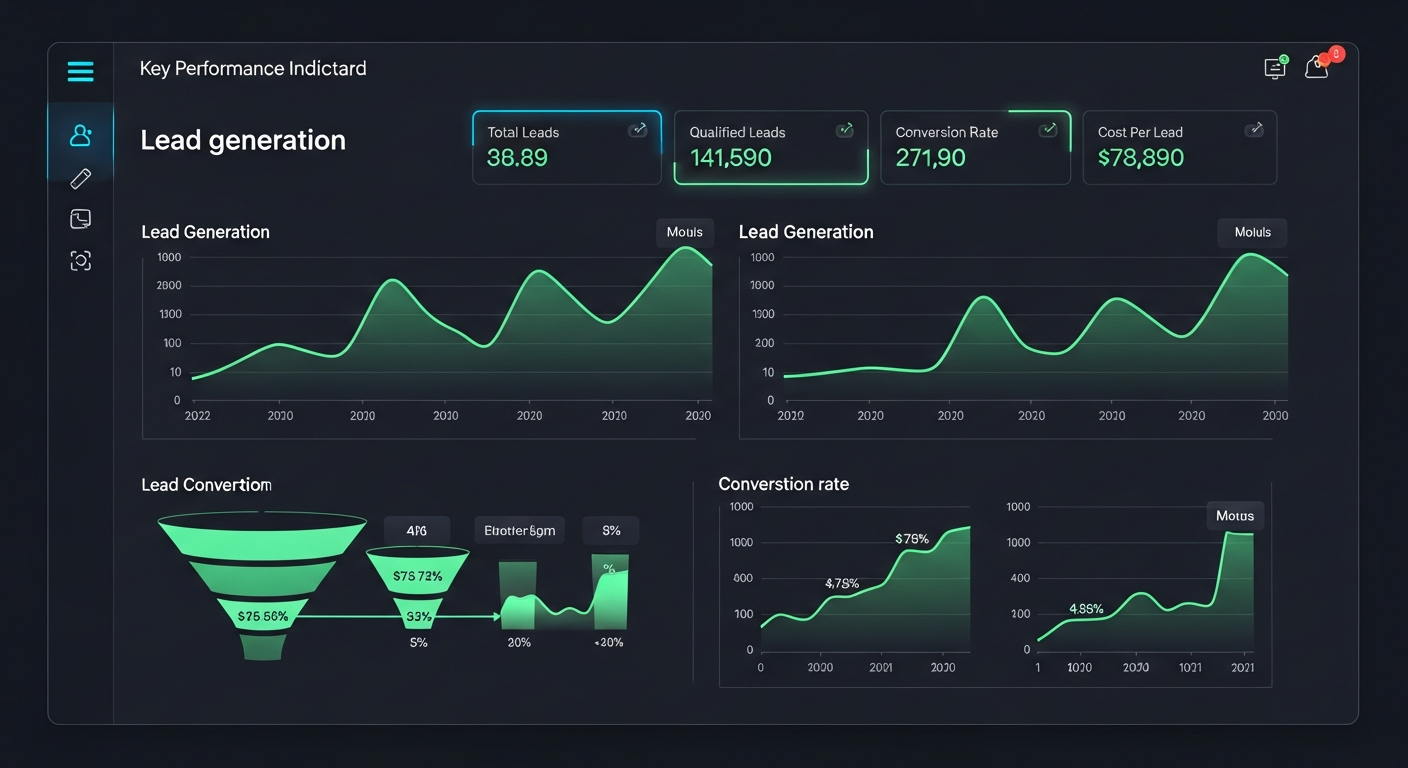Toggle the checkmark on Conversion Rate card

click(1048, 129)
